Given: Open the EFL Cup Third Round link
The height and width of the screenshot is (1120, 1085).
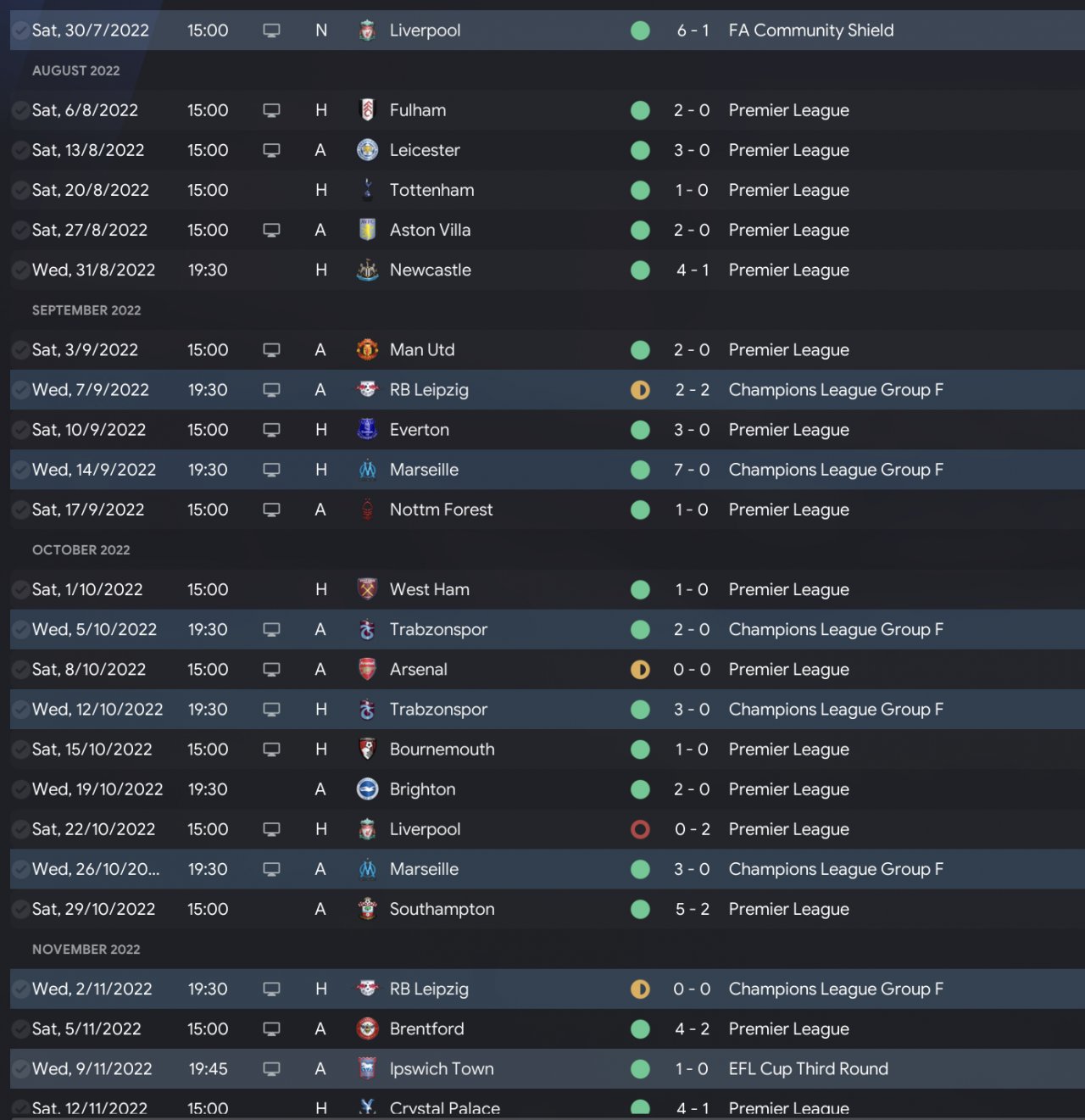Looking at the screenshot, I should pyautogui.click(x=808, y=1069).
